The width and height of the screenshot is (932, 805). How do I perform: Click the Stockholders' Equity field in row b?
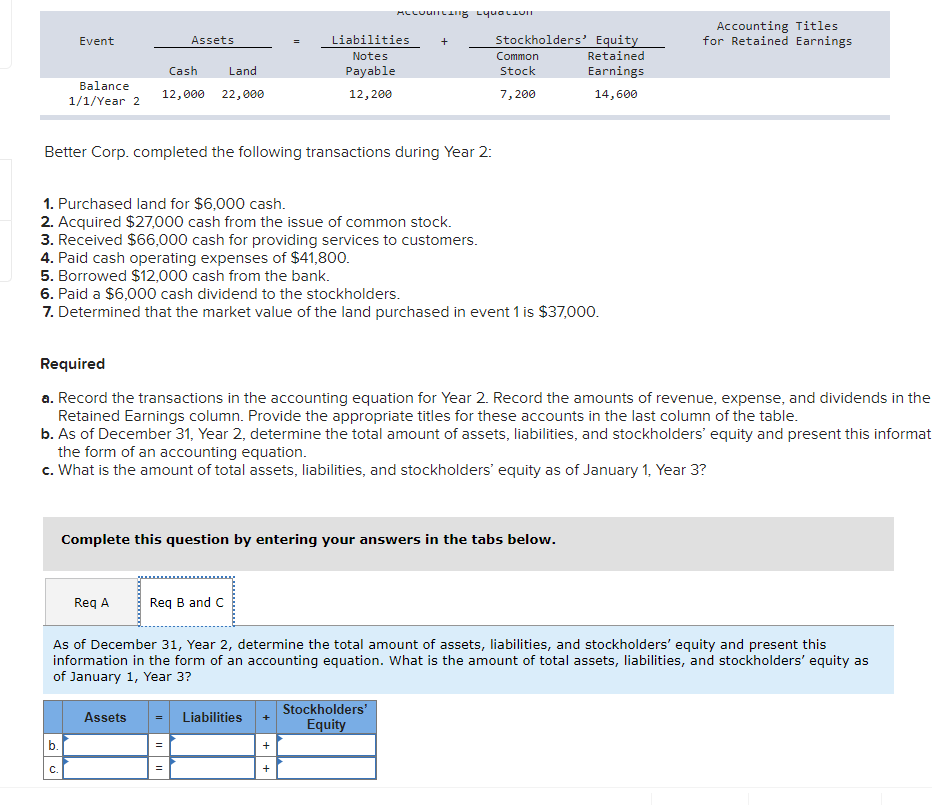click(x=326, y=744)
